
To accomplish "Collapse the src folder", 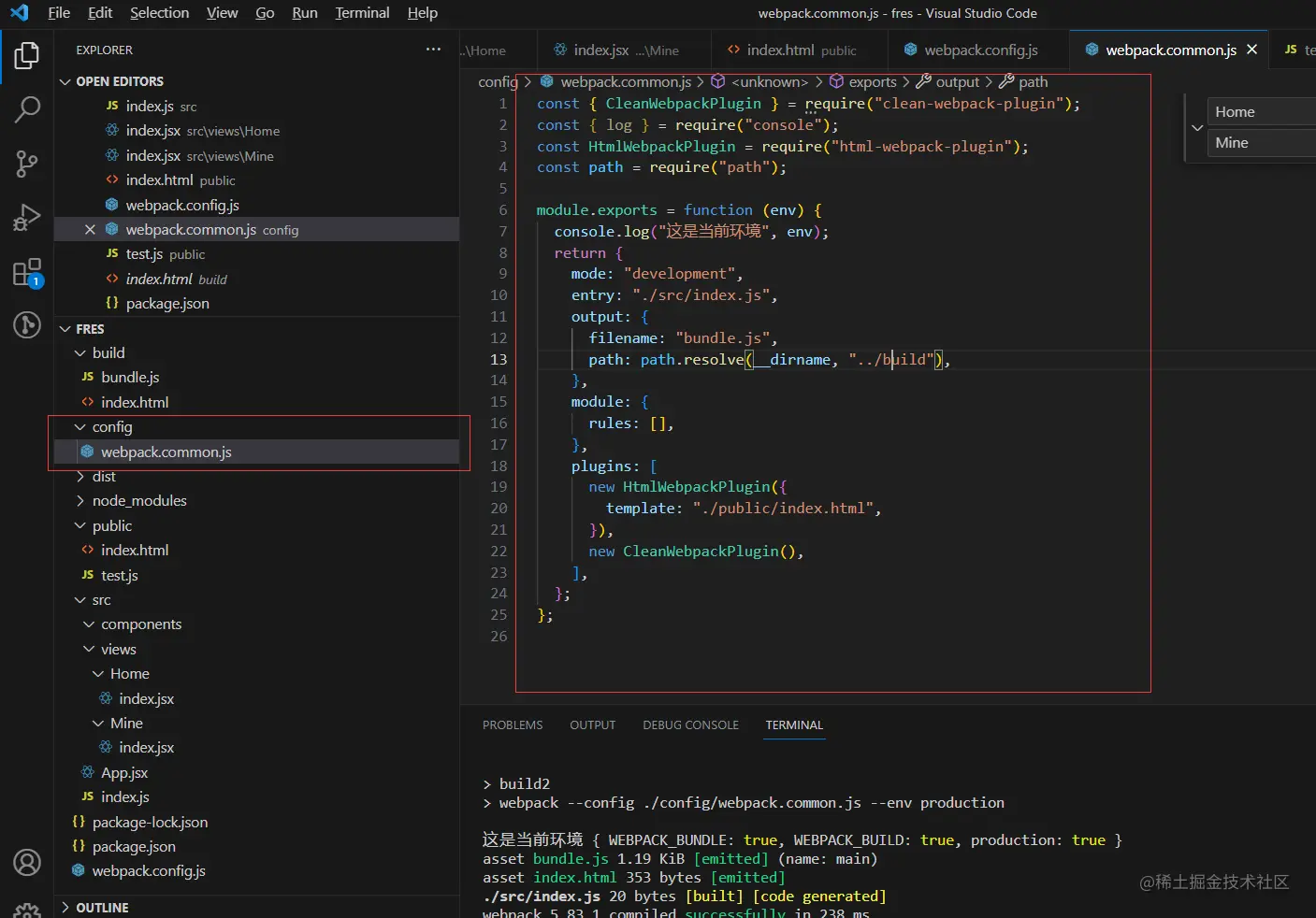I will (80, 600).
